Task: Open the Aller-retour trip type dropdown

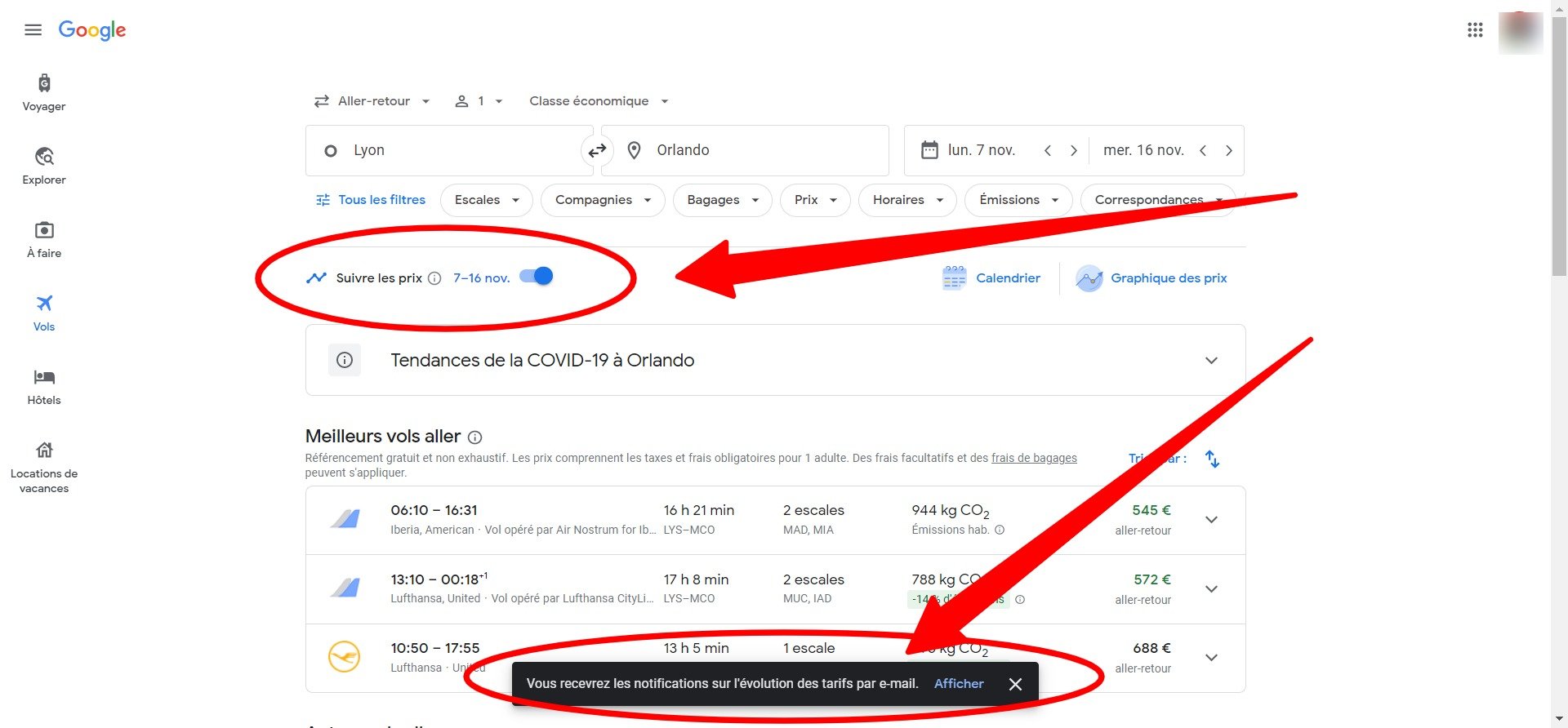Action: click(372, 101)
